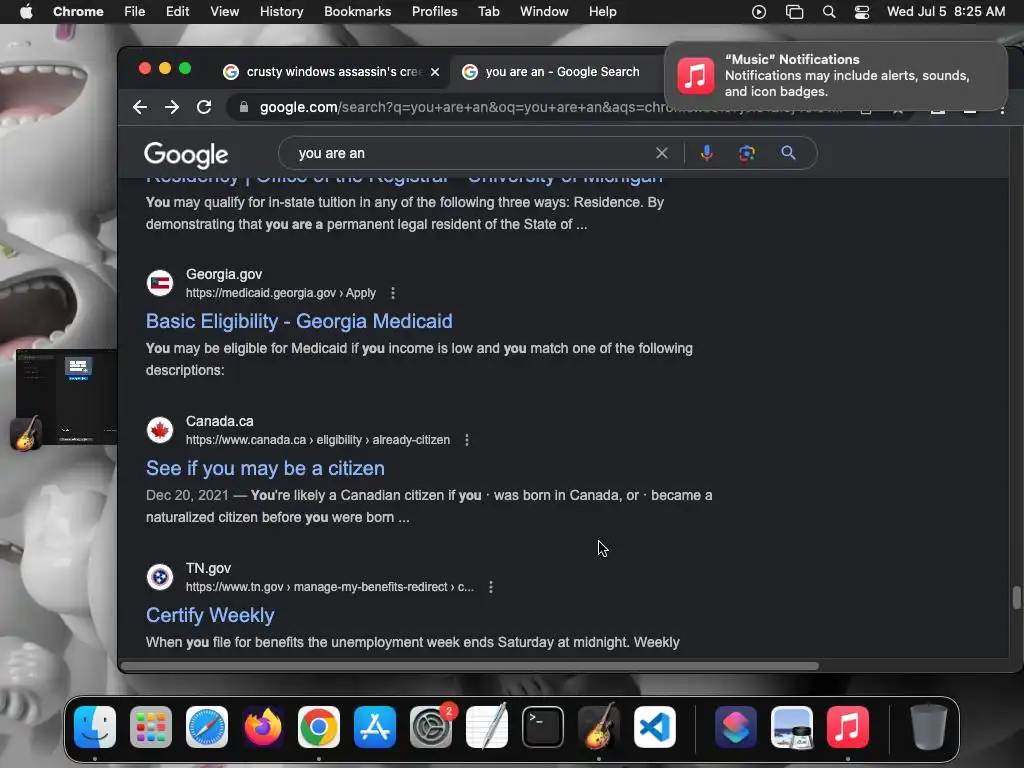Open Music app from the Dock
The height and width of the screenshot is (768, 1024).
coord(848,727)
